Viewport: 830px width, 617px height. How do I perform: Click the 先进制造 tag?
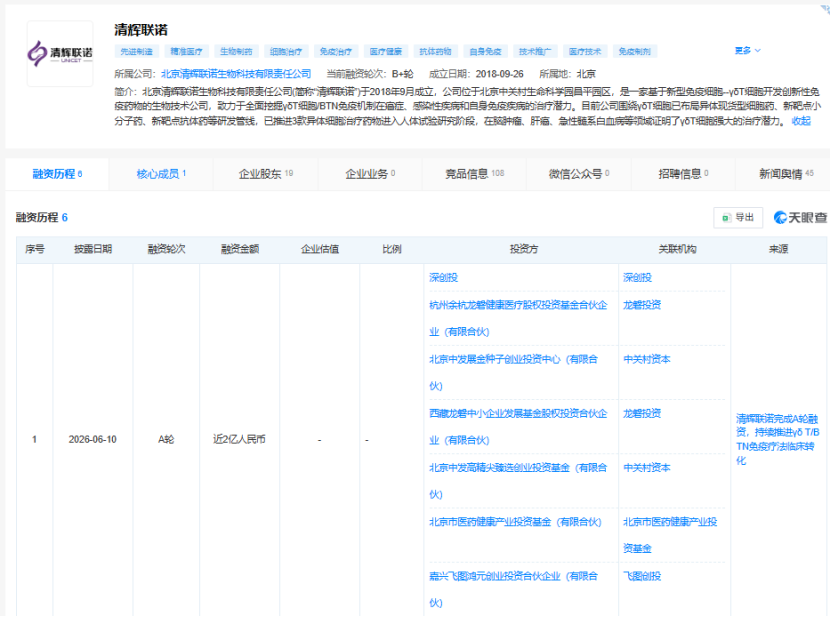coord(137,51)
